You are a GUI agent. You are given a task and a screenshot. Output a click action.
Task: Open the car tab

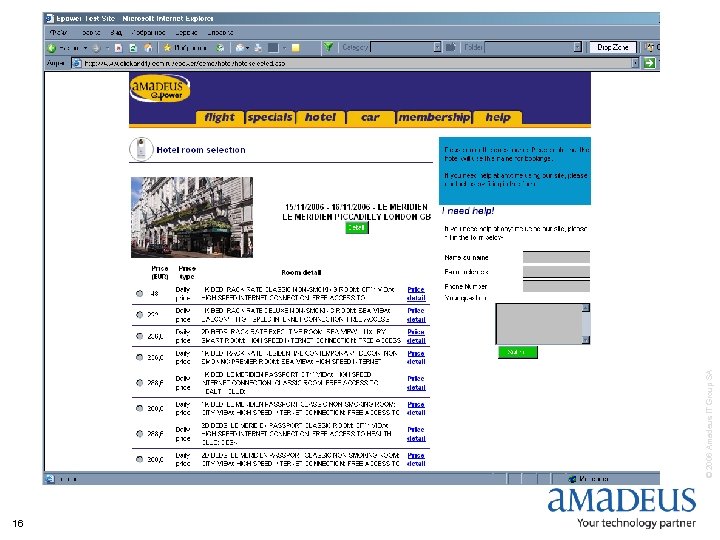(371, 118)
